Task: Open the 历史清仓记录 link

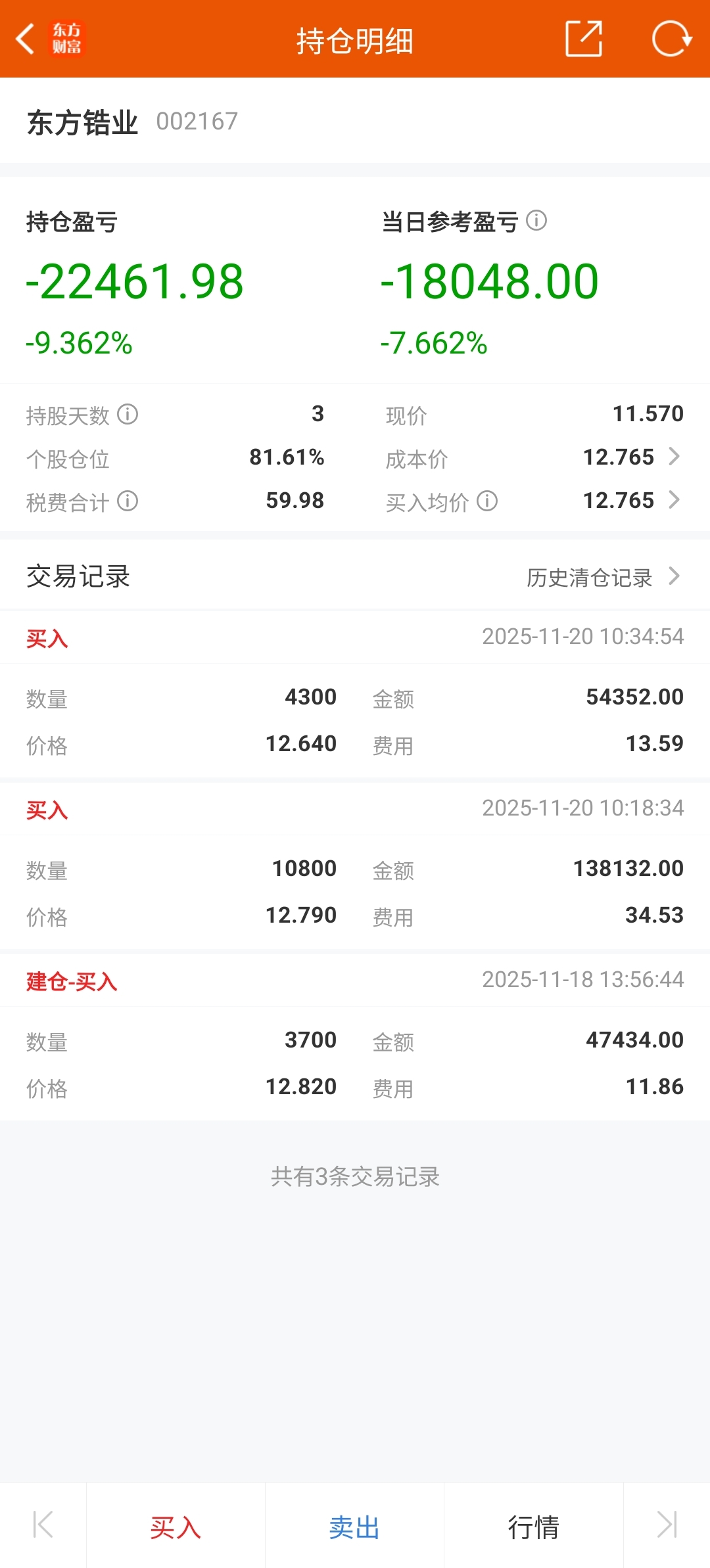Action: [x=590, y=577]
